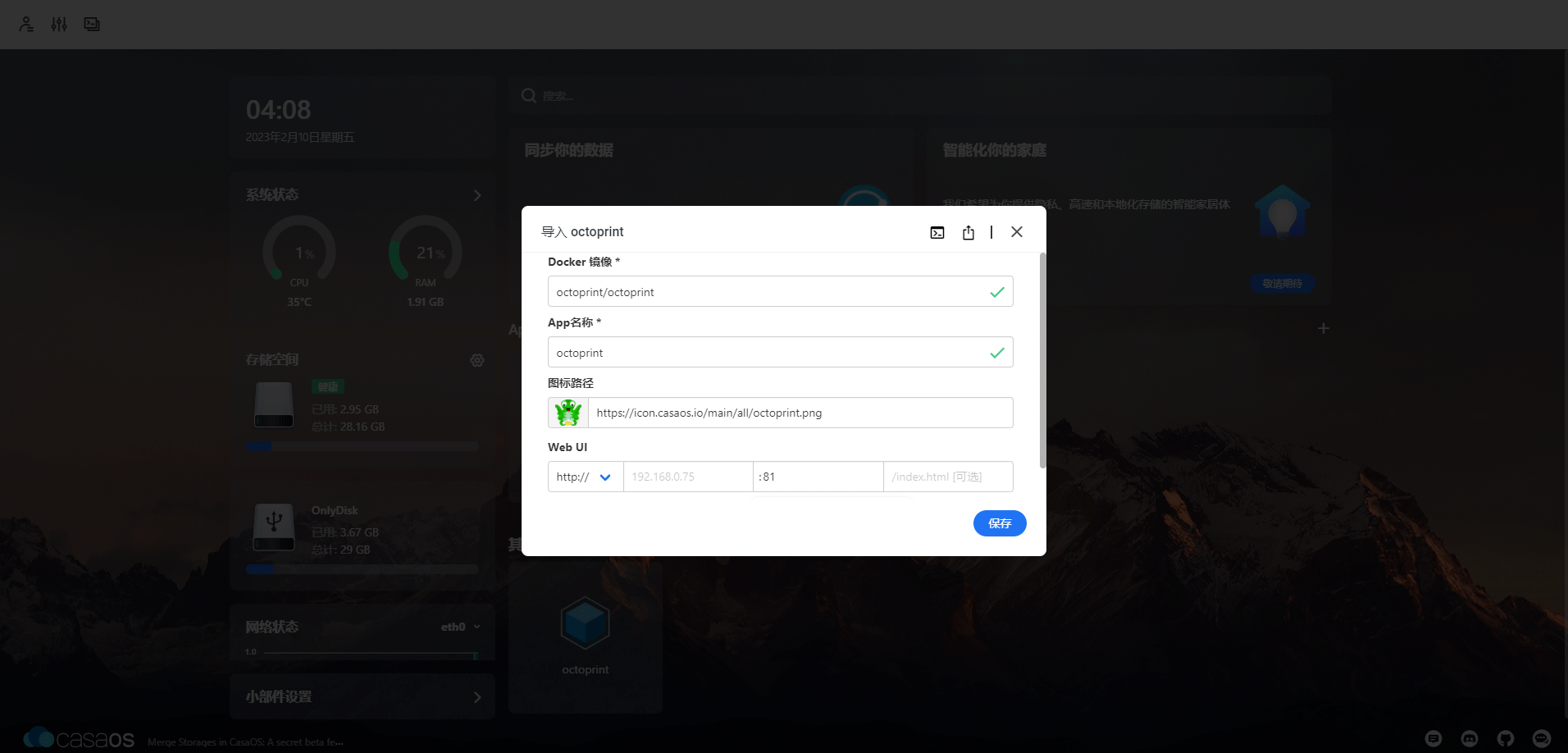Click the App名称 input with octoprint
Viewport: 1568px width, 753px height.
tap(780, 352)
